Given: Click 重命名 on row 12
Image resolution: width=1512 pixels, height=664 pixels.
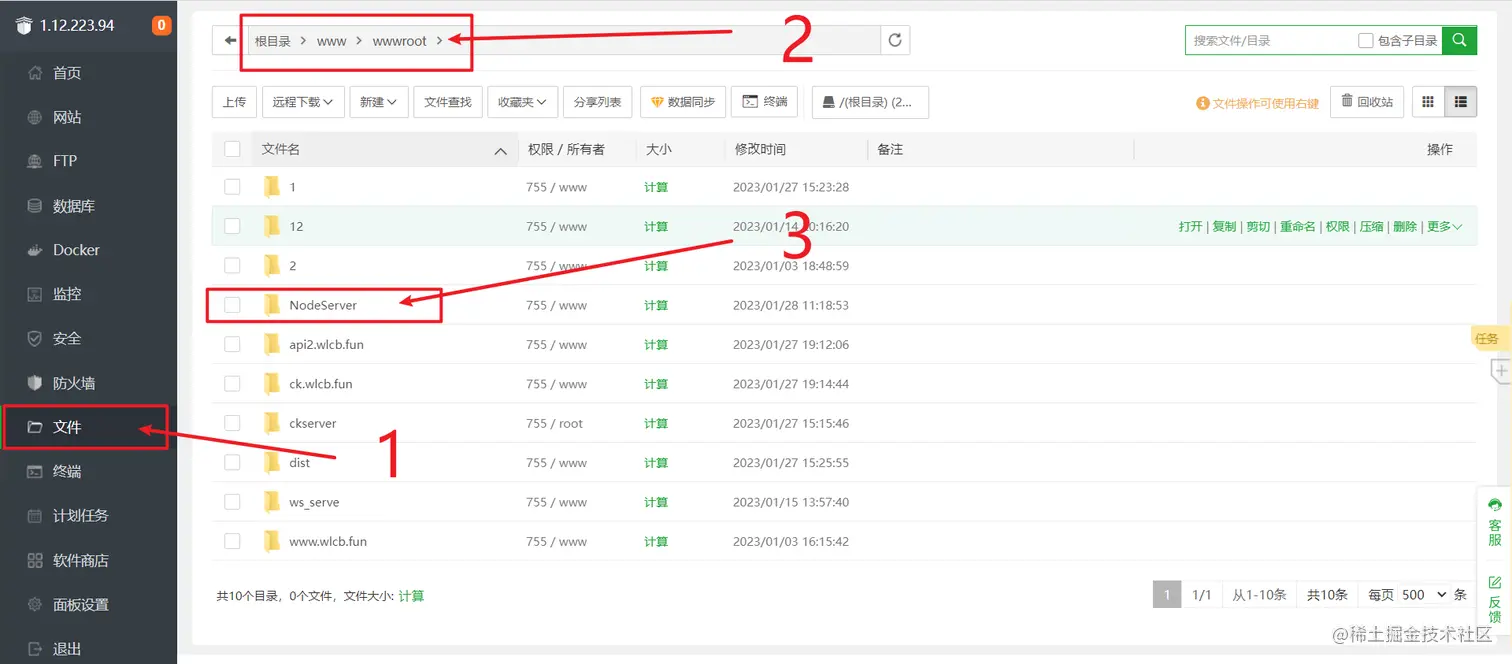Looking at the screenshot, I should (x=1298, y=227).
